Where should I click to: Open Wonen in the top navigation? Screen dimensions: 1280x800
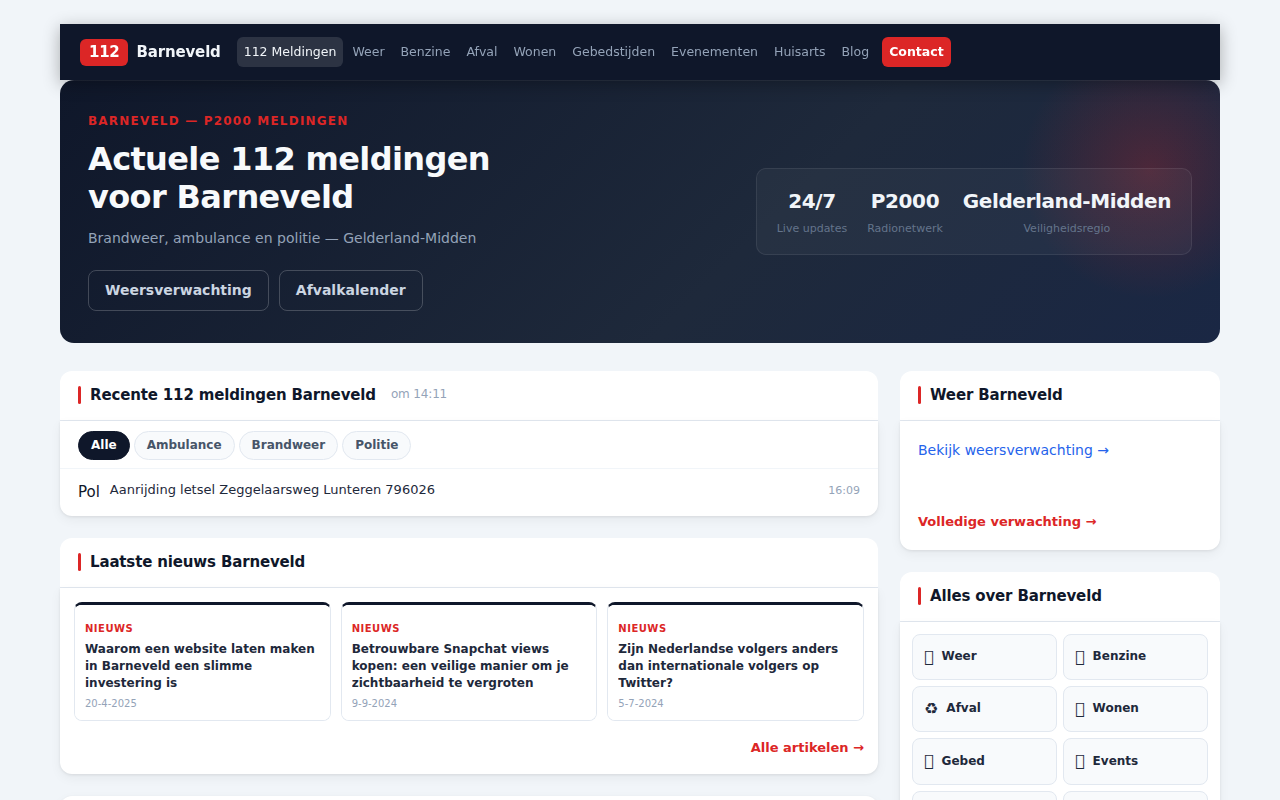pyautogui.click(x=535, y=52)
